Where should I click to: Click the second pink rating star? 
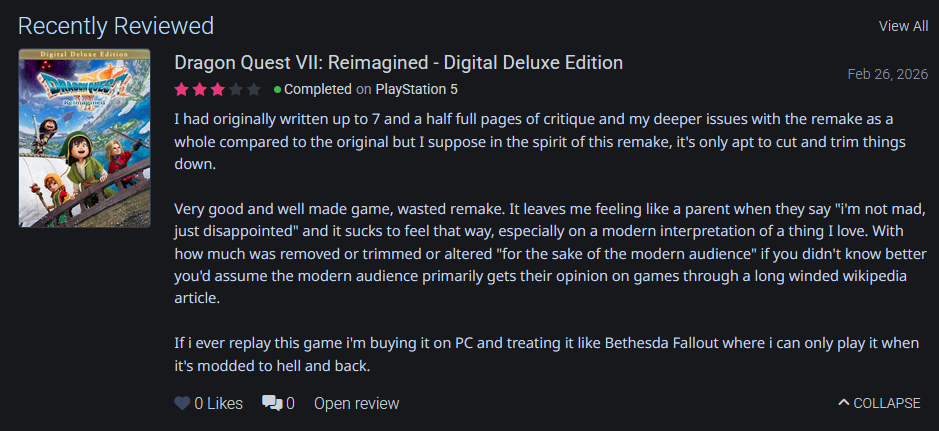coord(199,89)
